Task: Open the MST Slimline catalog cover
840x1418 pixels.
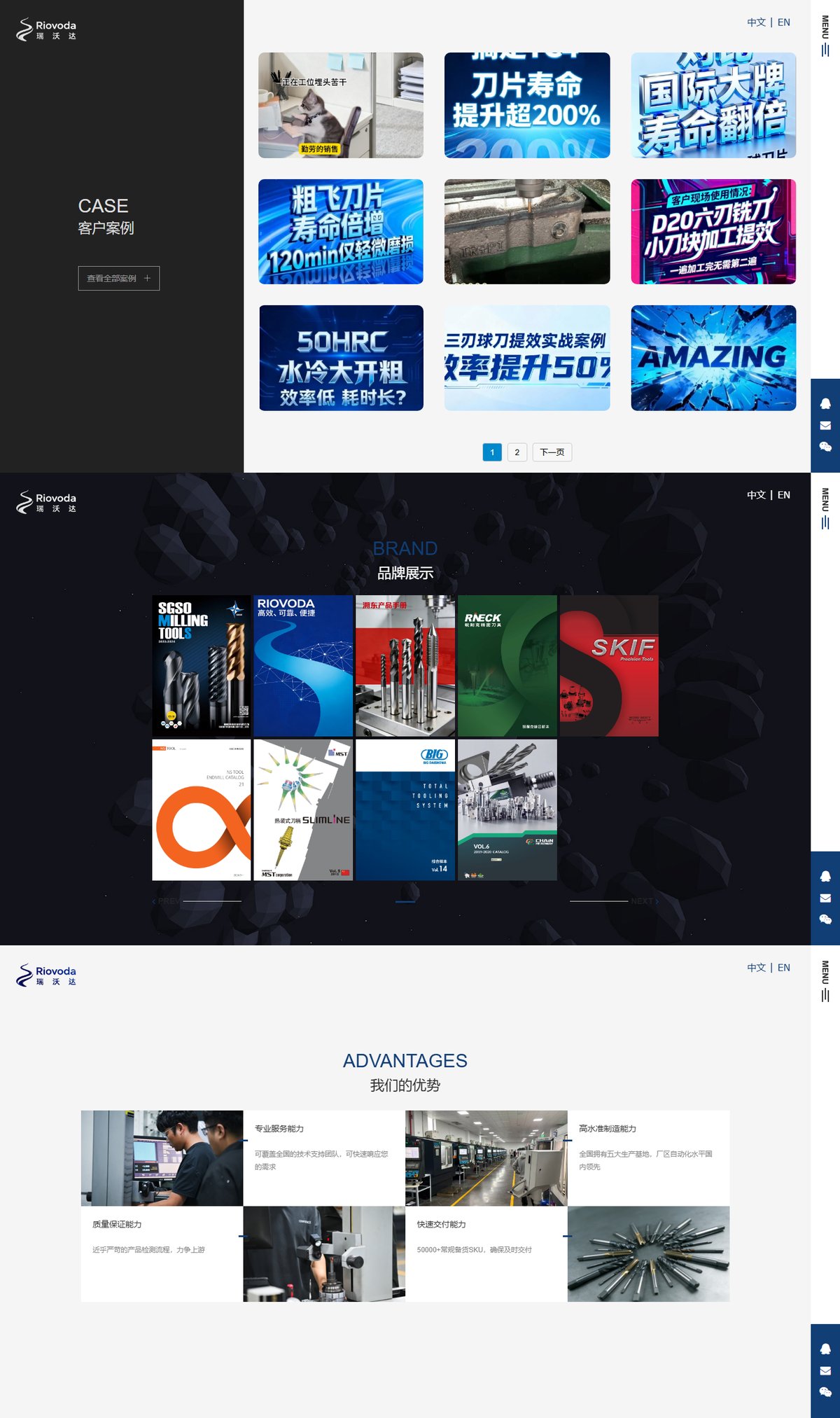Action: click(x=303, y=809)
